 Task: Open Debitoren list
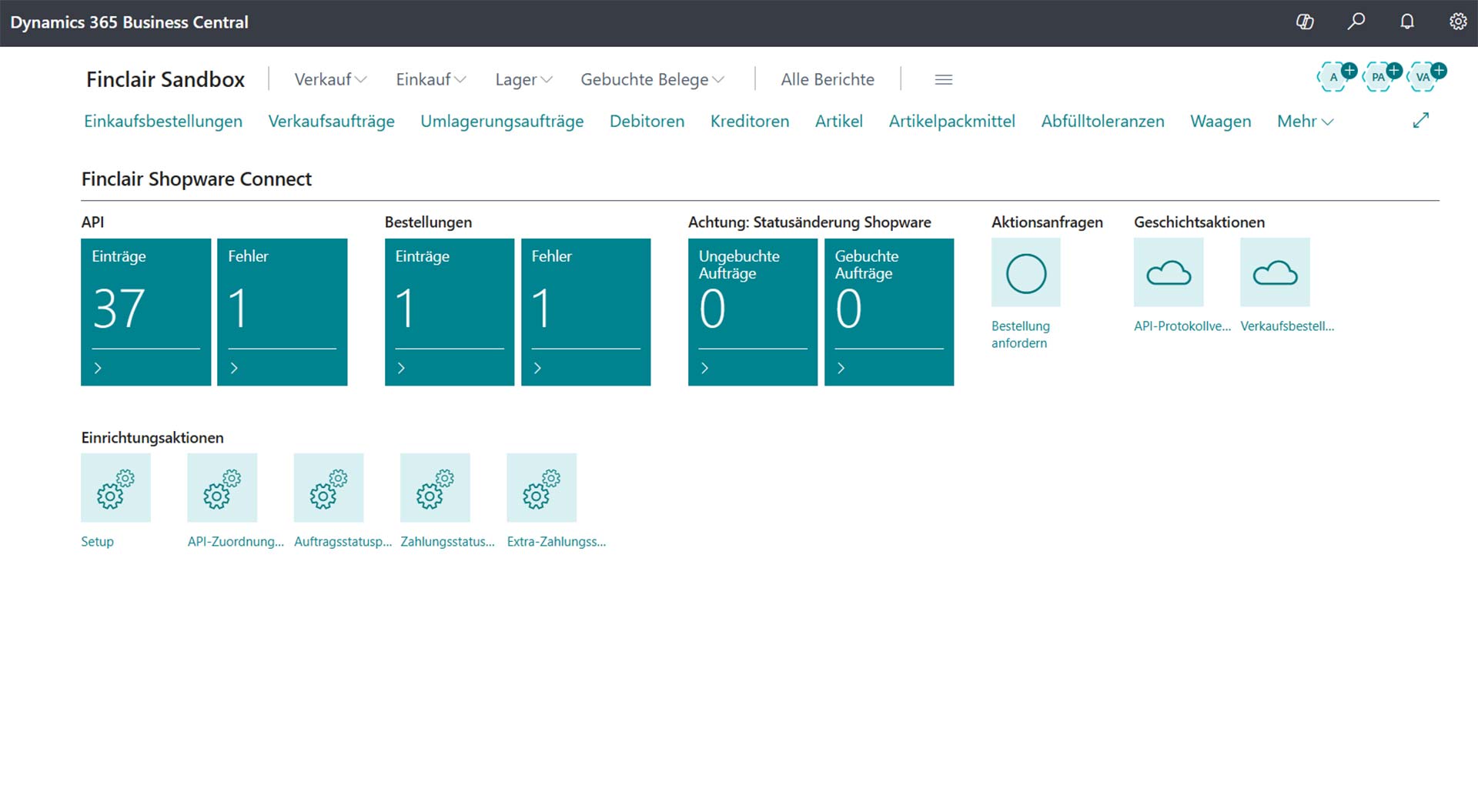pos(647,122)
